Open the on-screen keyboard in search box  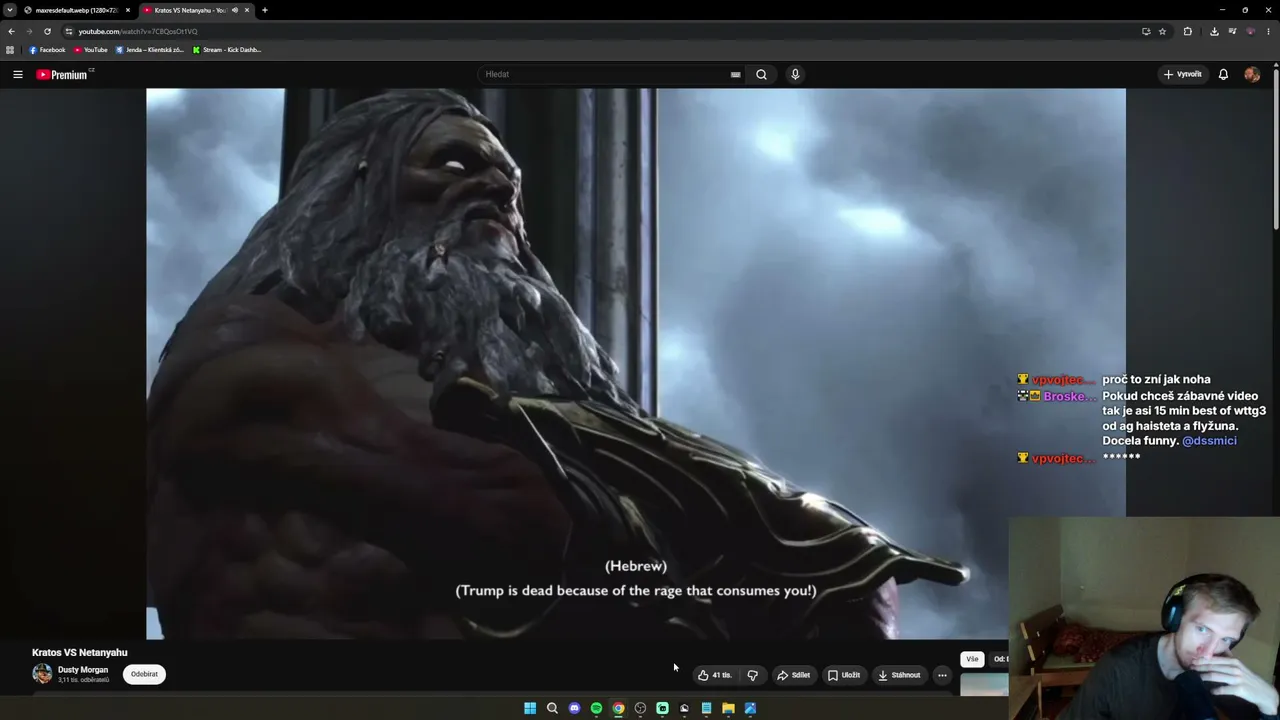(735, 74)
